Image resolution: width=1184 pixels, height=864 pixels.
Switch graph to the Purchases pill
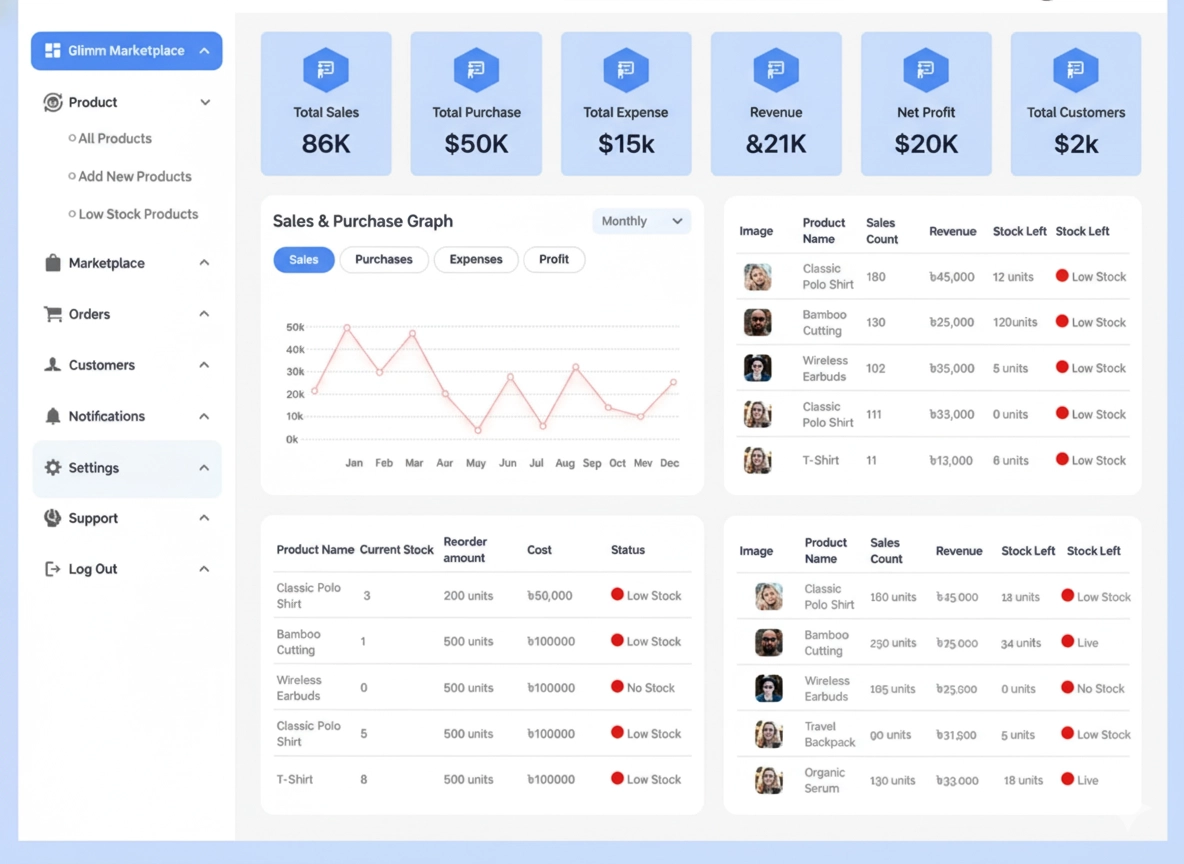(384, 260)
